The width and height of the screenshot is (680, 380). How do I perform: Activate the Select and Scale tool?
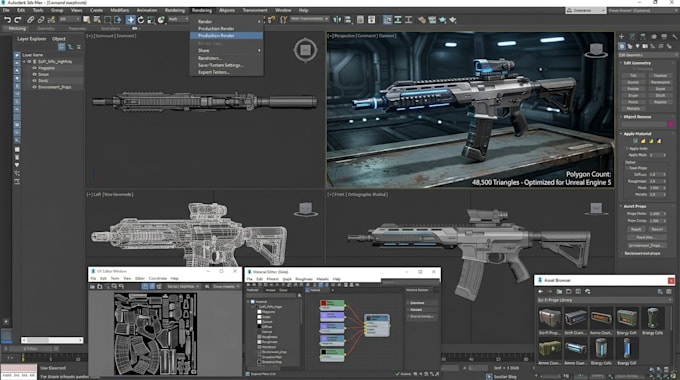151,20
